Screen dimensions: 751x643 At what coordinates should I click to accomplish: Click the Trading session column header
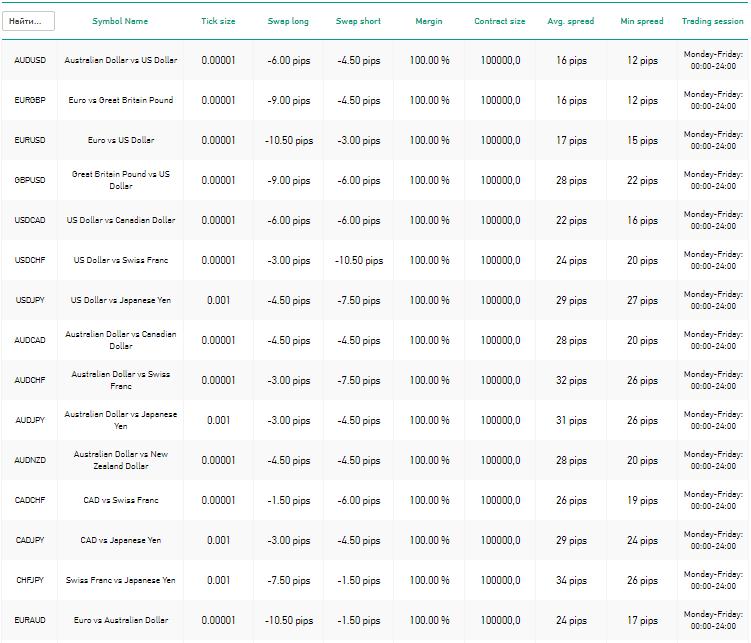[713, 21]
